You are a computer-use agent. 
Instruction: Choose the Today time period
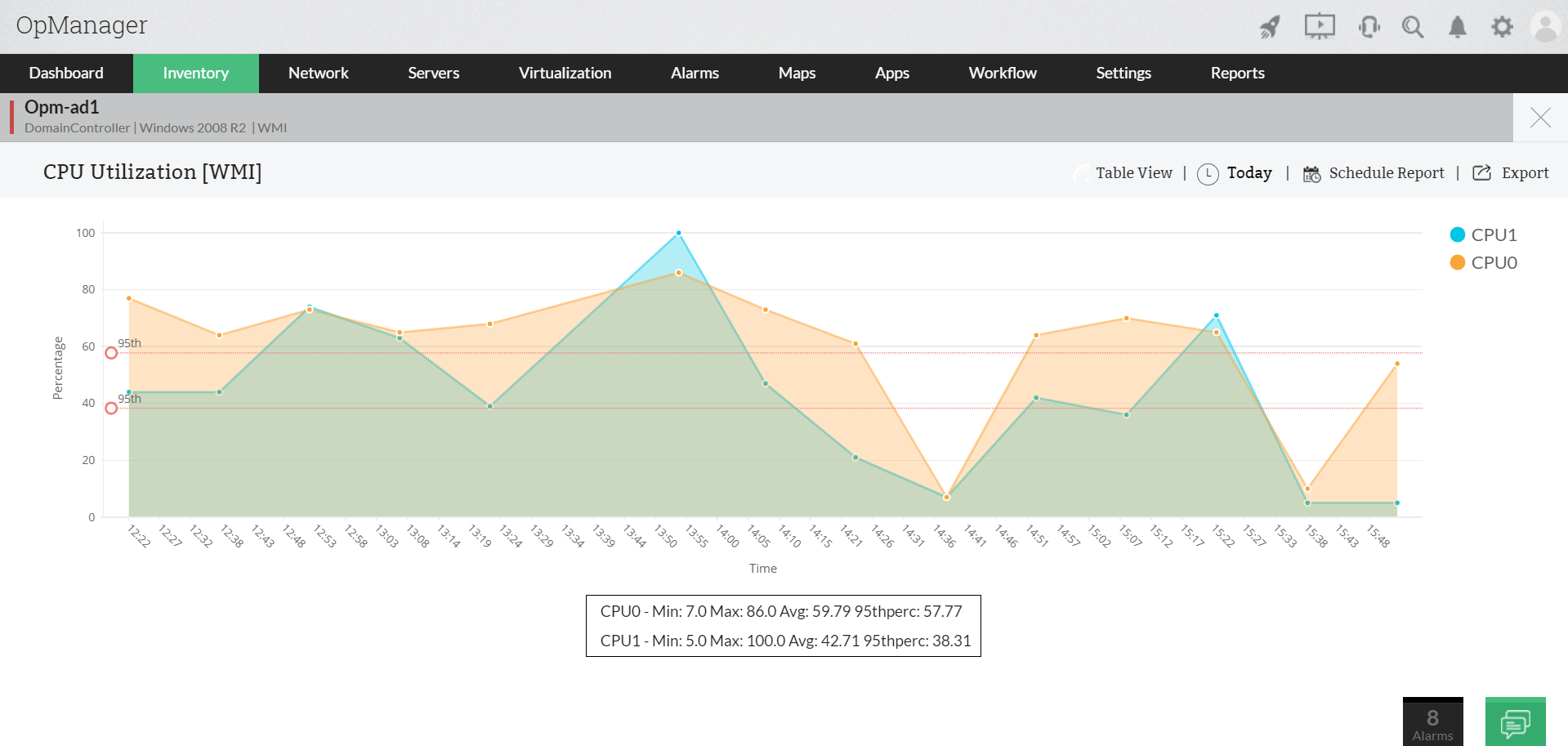coord(1250,173)
